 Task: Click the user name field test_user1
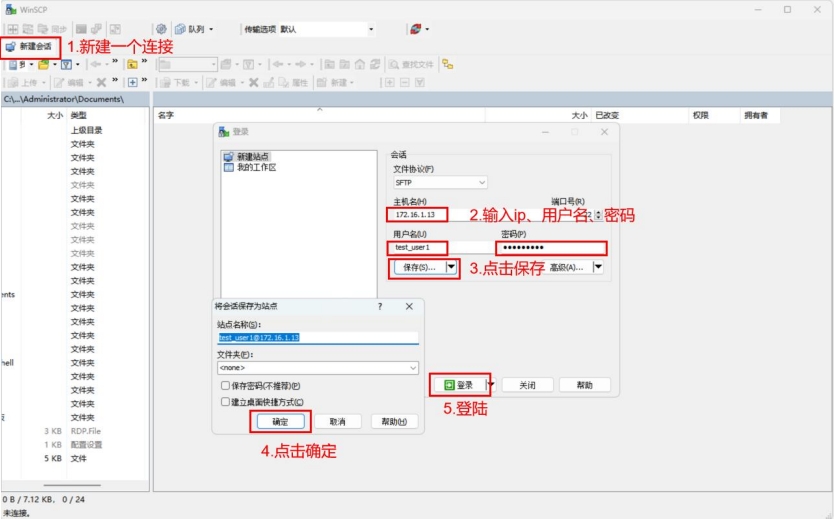(x=417, y=247)
